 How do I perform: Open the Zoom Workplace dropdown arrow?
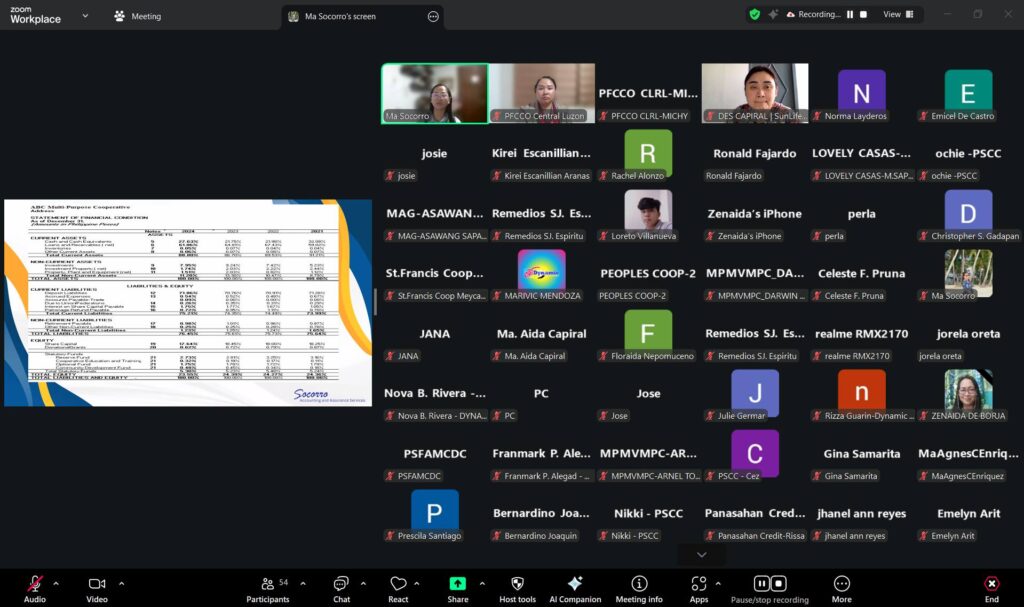click(85, 16)
